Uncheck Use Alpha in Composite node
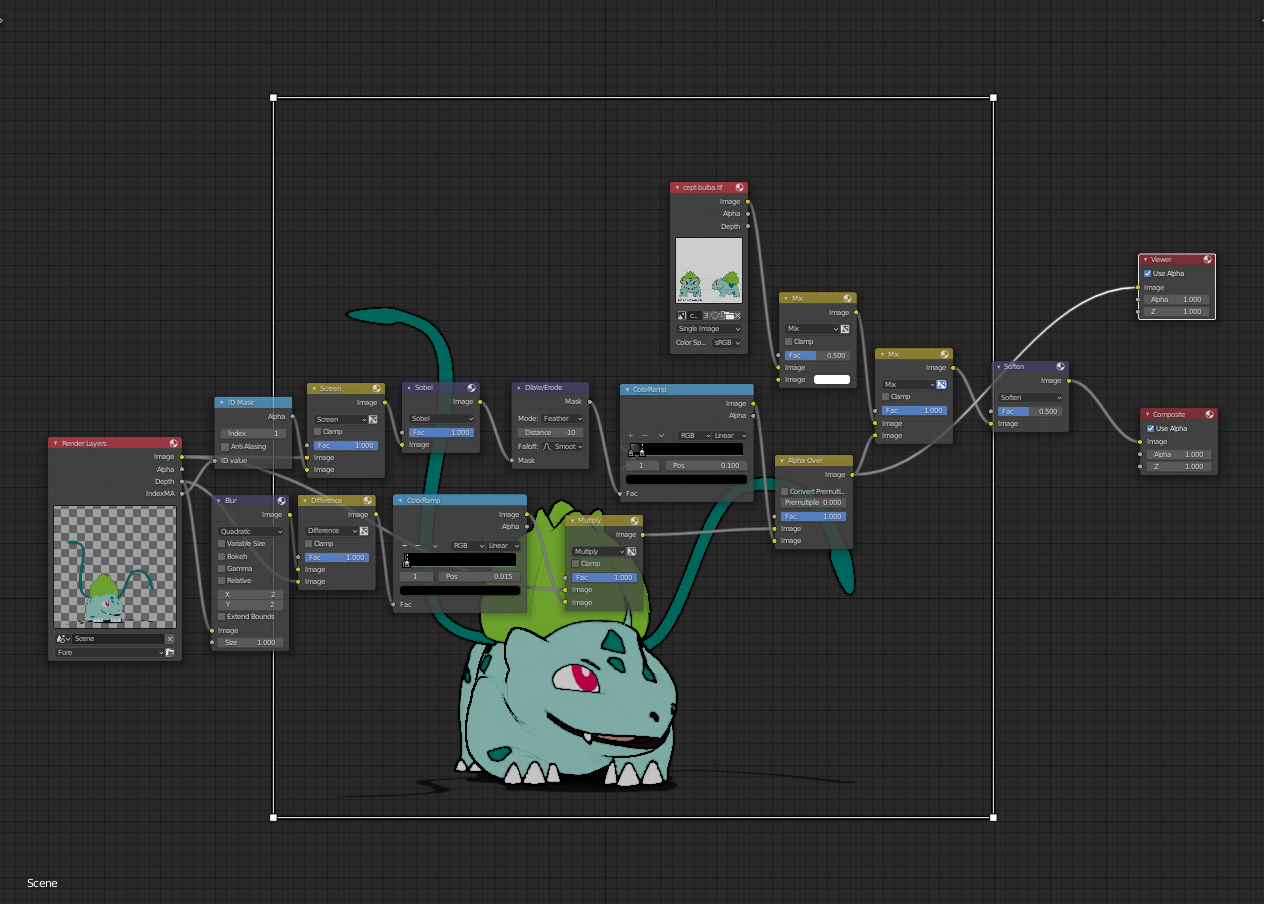Screen dimensions: 1264x904 [1150, 428]
